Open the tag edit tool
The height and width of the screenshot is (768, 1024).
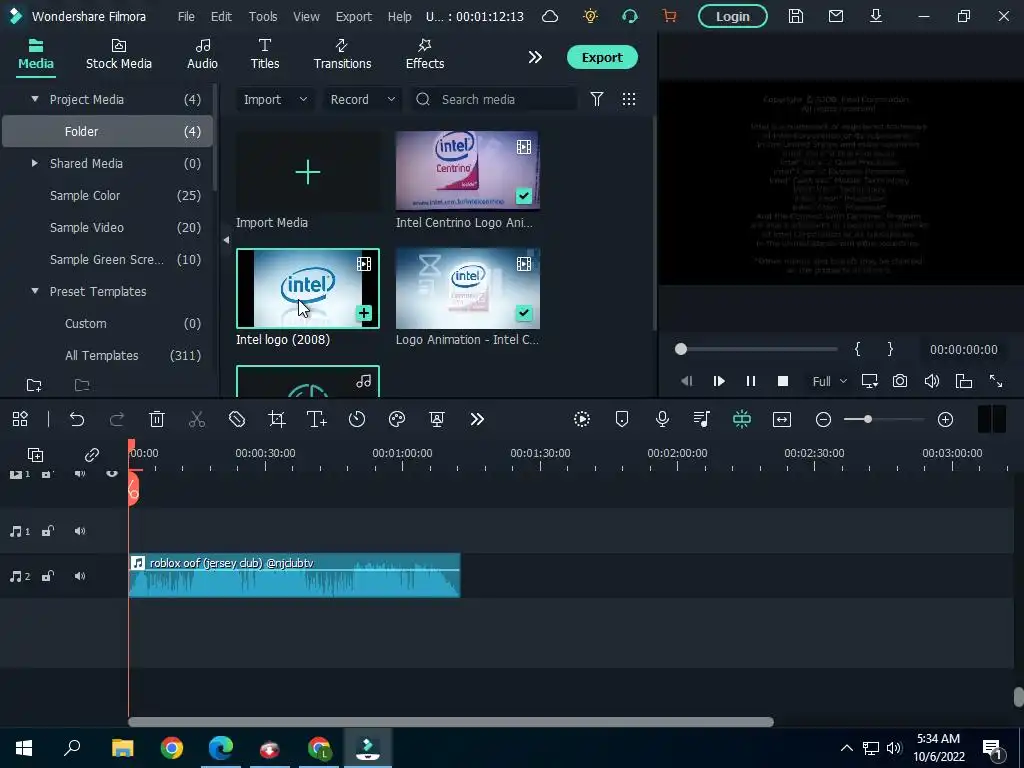pos(237,419)
